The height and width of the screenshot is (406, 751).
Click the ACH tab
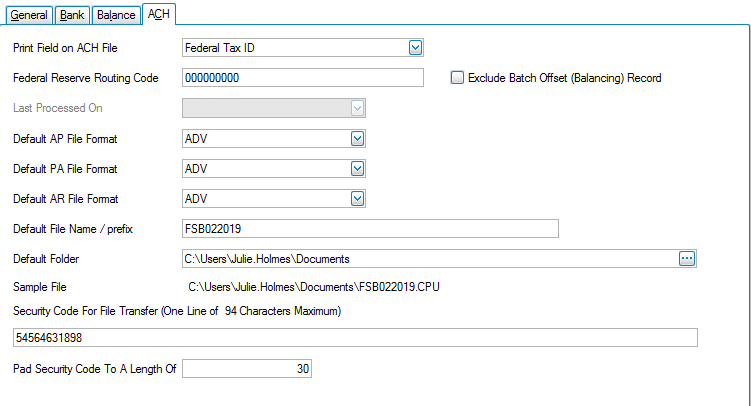[158, 14]
